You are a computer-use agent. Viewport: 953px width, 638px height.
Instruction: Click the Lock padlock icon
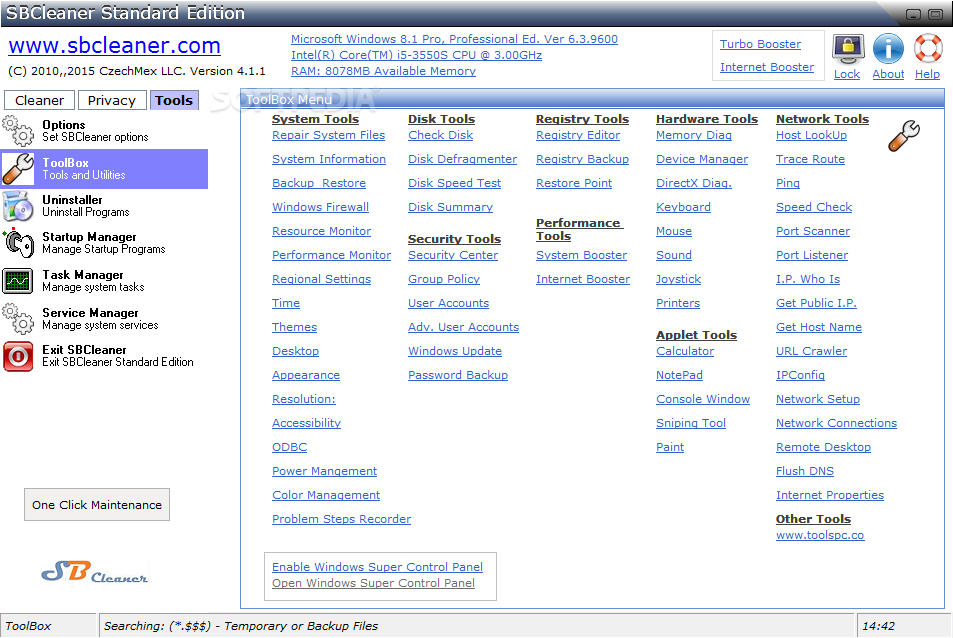click(848, 50)
